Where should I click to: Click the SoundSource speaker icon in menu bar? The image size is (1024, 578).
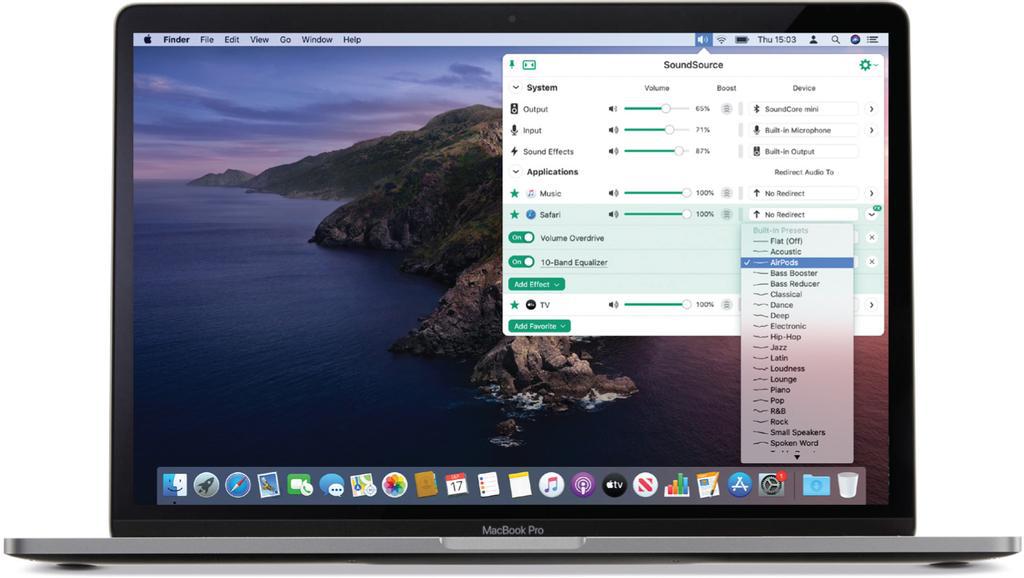point(702,40)
